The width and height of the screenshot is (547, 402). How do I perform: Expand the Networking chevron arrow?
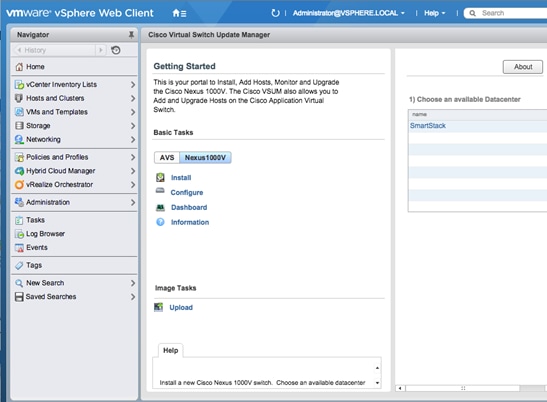coord(133,140)
